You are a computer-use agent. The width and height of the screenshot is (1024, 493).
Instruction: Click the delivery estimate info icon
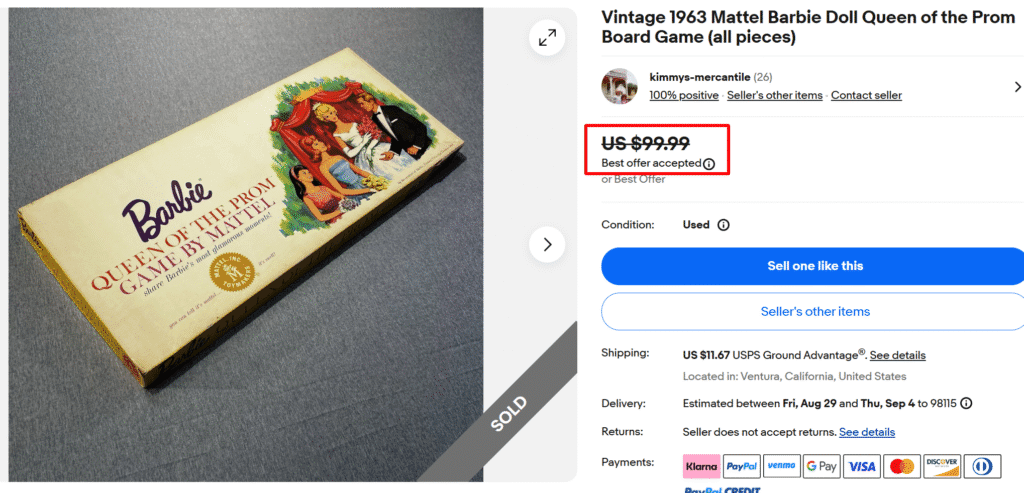click(966, 404)
